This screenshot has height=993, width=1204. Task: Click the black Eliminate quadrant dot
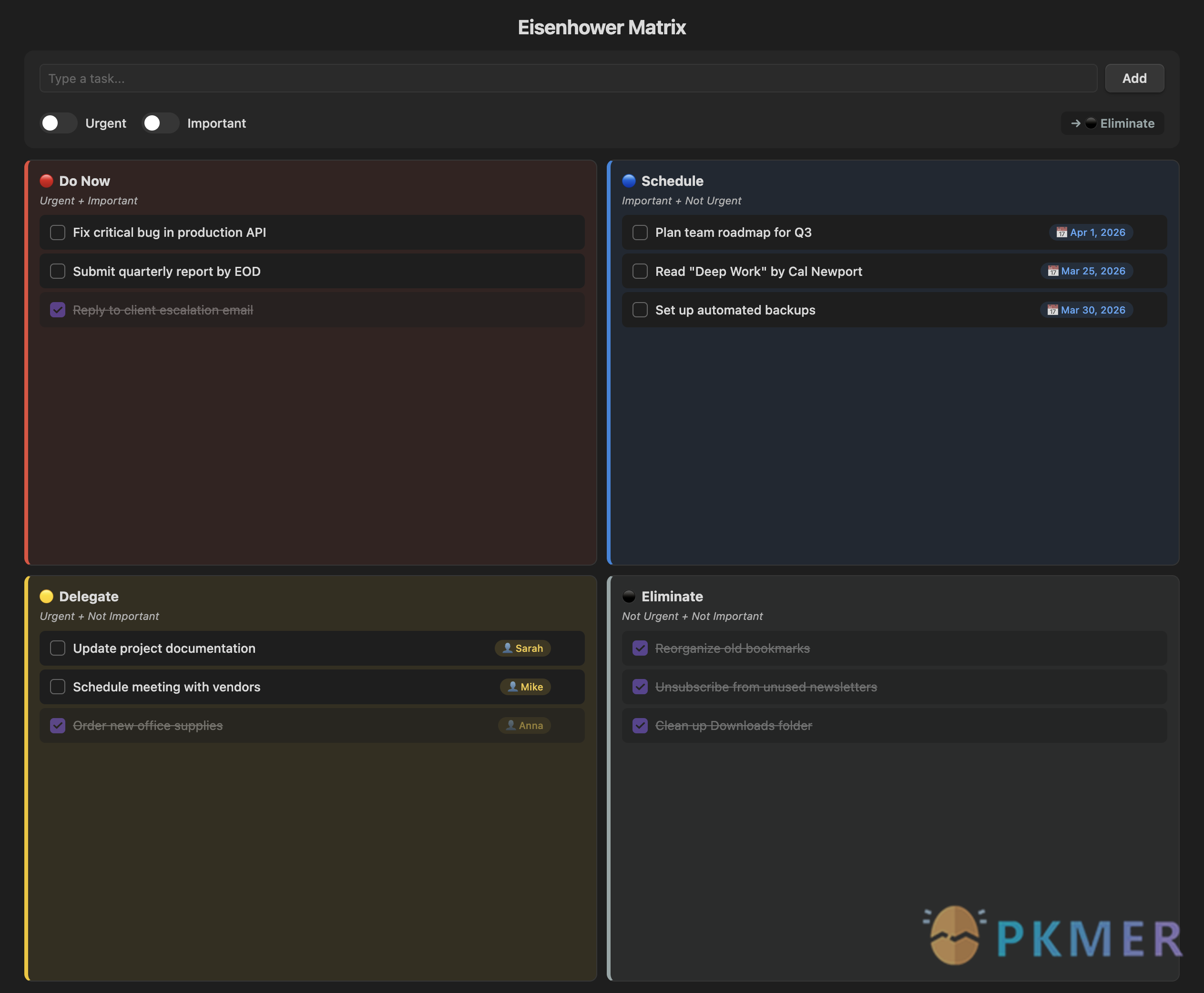pyautogui.click(x=629, y=597)
